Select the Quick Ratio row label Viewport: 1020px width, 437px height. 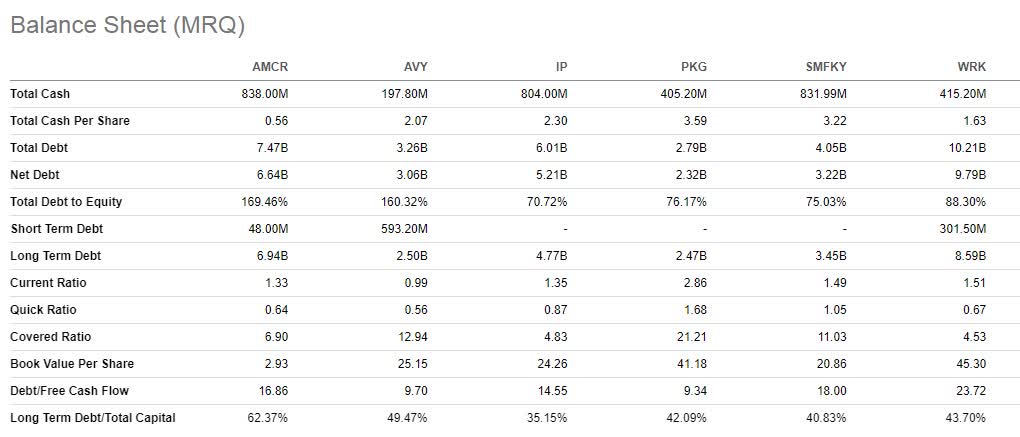click(43, 310)
